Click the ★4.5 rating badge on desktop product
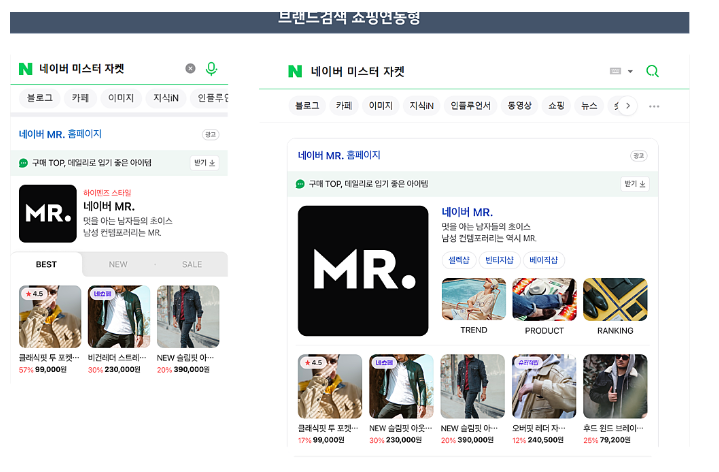The width and height of the screenshot is (719, 472). (314, 362)
